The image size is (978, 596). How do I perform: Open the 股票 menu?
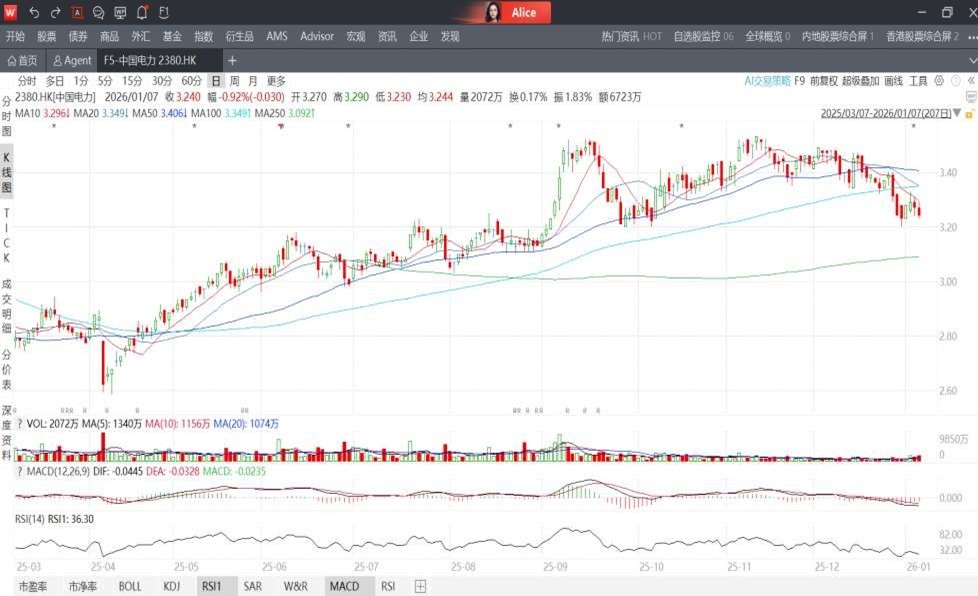click(x=47, y=36)
